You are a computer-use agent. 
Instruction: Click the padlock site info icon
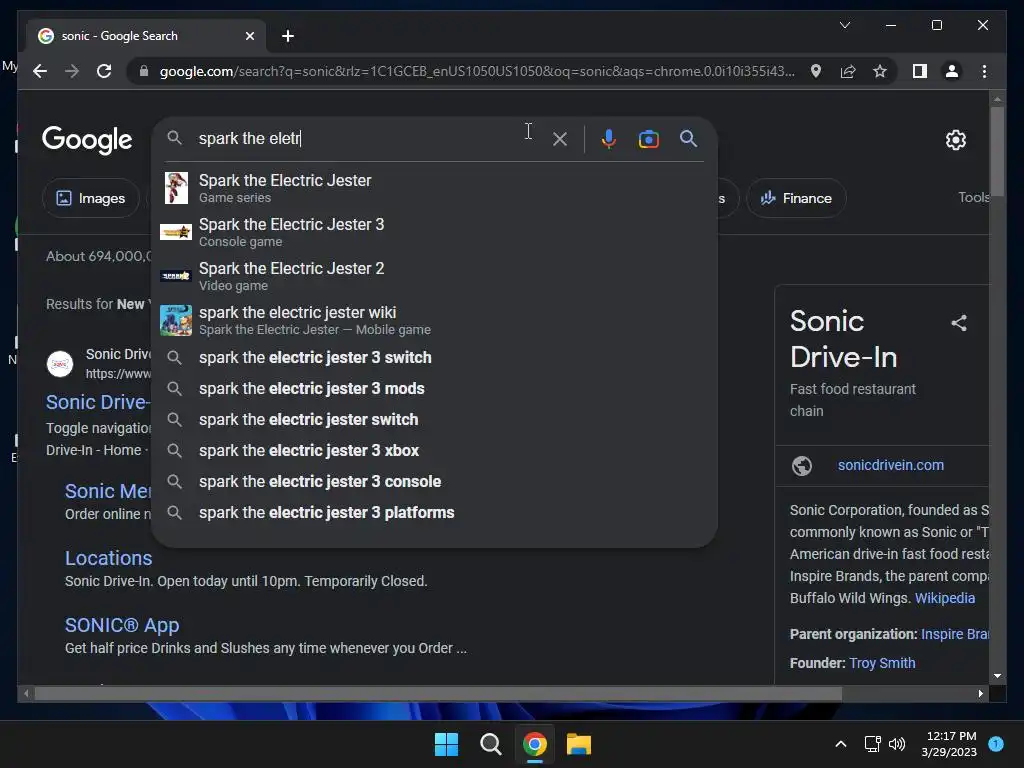[x=144, y=71]
